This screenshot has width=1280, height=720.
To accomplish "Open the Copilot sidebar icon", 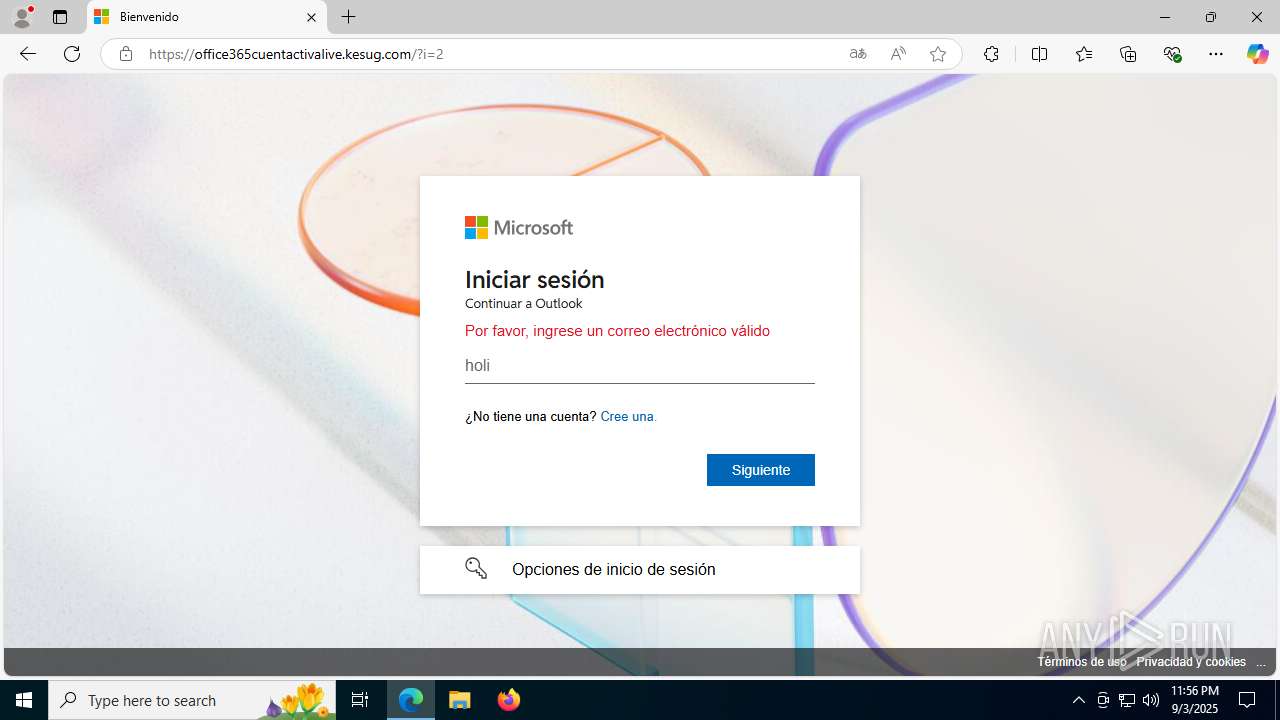I will point(1257,54).
